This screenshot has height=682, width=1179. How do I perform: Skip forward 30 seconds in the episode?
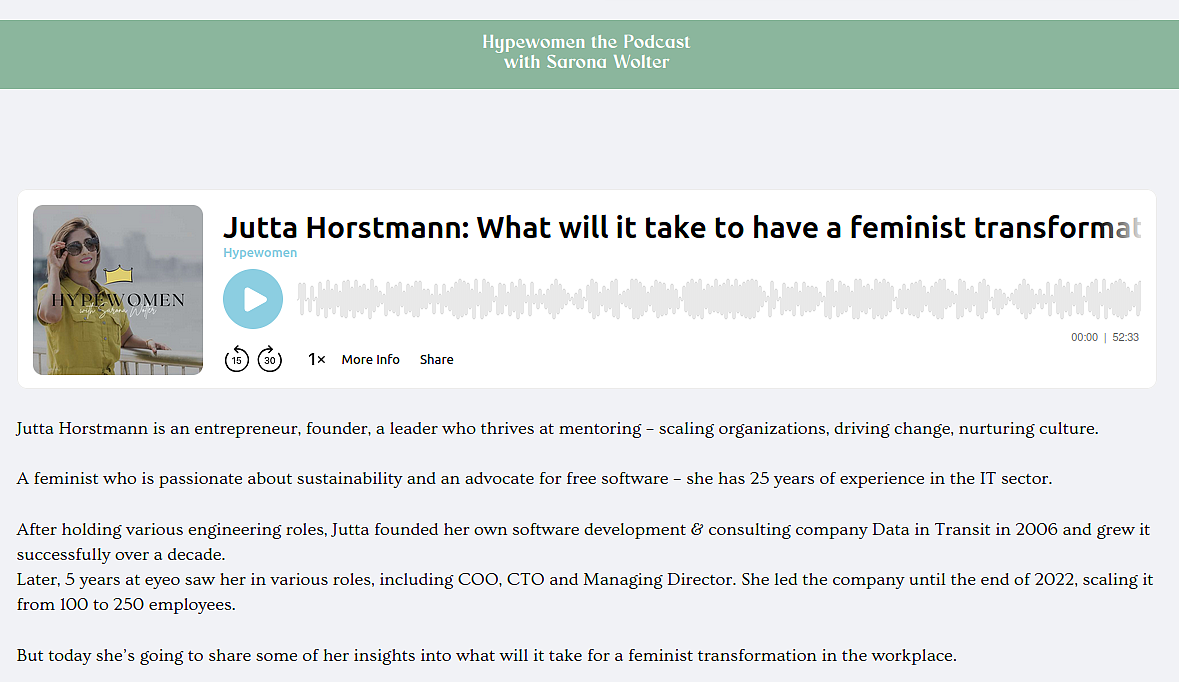269,359
